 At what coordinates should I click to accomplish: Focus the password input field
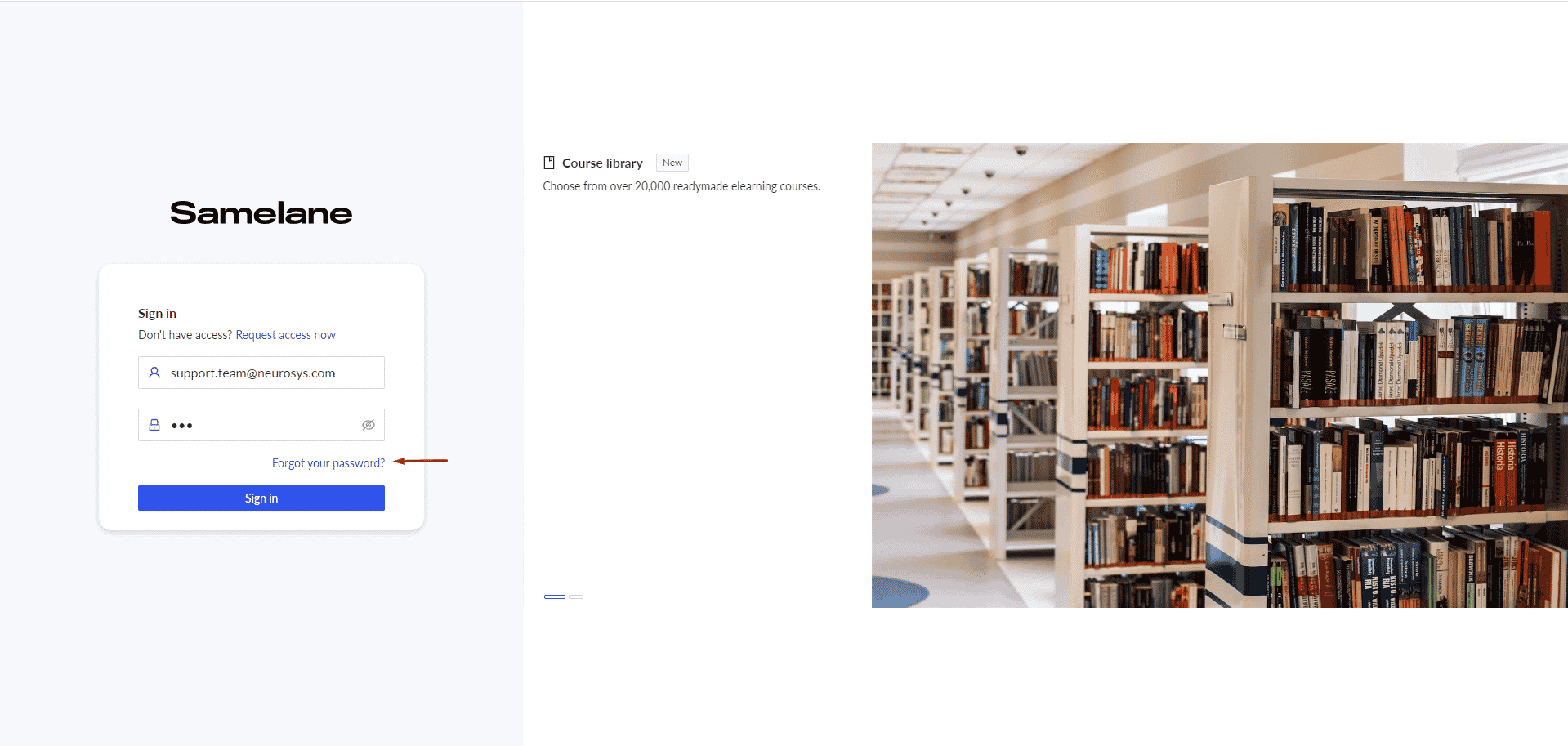[261, 425]
